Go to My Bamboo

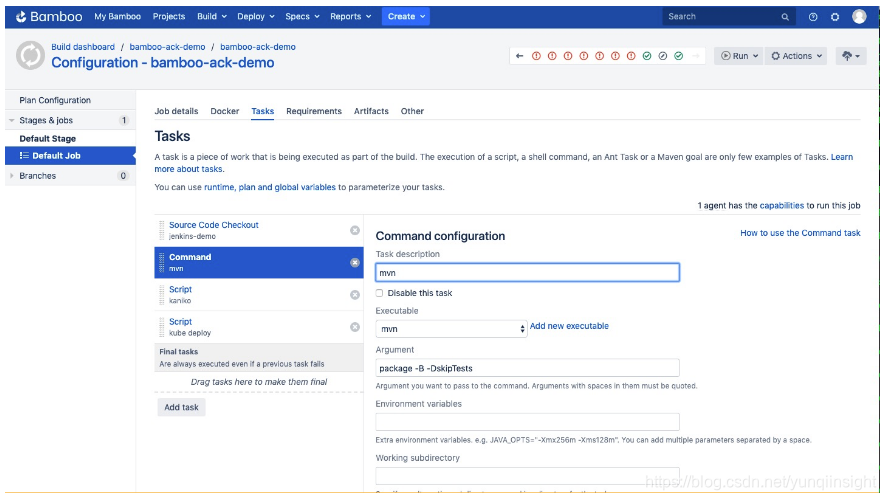118,16
